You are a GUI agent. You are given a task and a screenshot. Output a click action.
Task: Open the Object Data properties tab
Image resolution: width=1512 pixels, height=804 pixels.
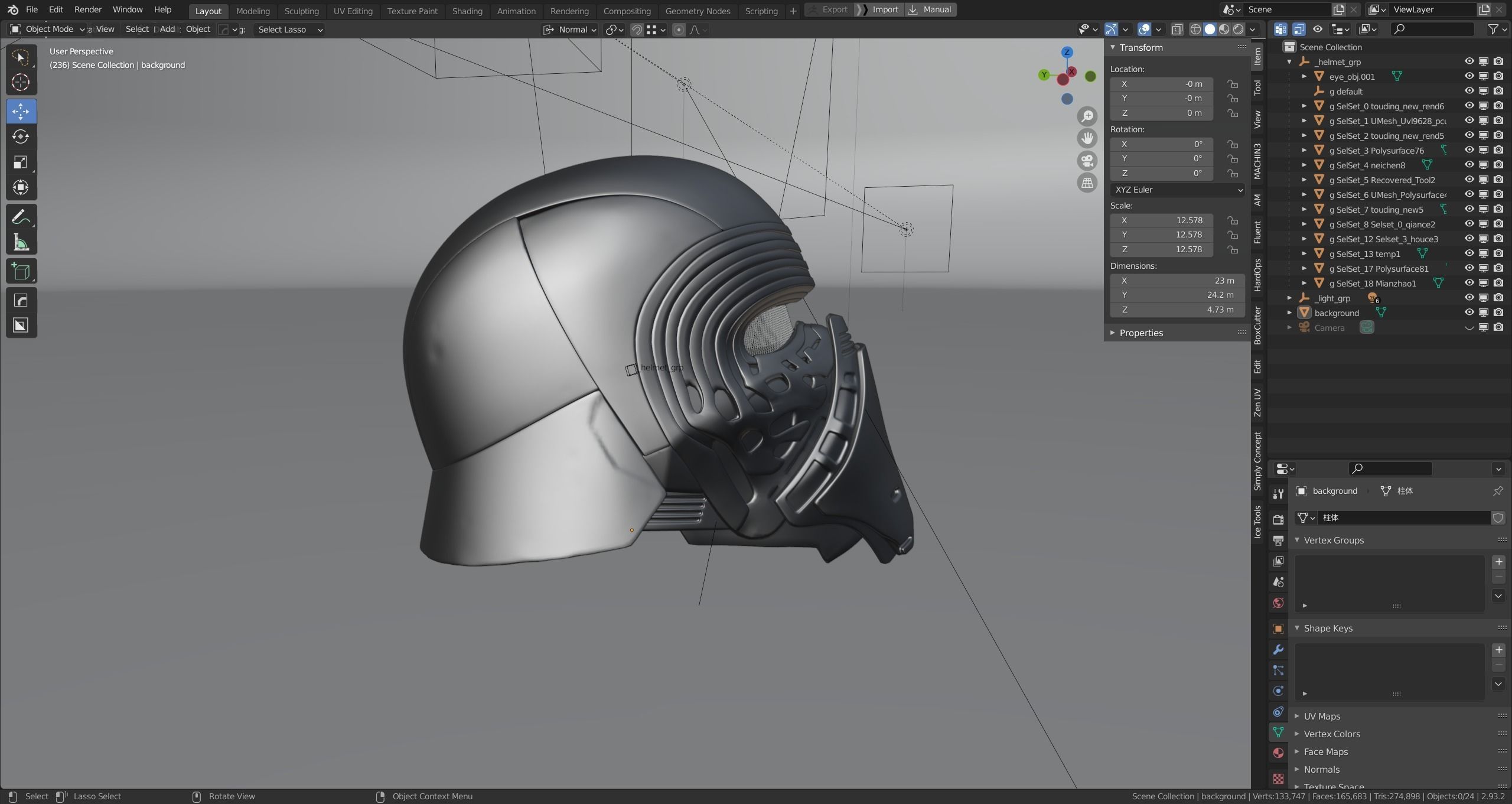point(1278,733)
